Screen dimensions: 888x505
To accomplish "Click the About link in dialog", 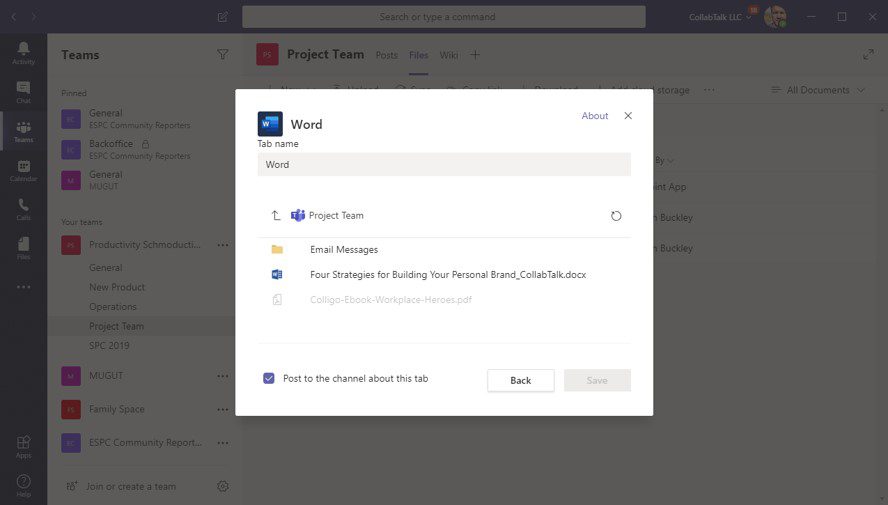I will 594,115.
